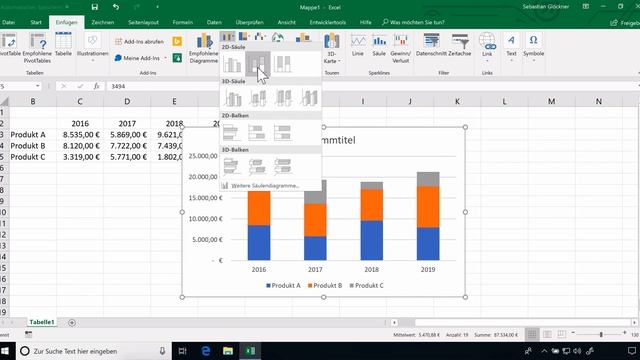Switch to Page Break Preview in status bar
640x360 pixels.
[x=562, y=335]
